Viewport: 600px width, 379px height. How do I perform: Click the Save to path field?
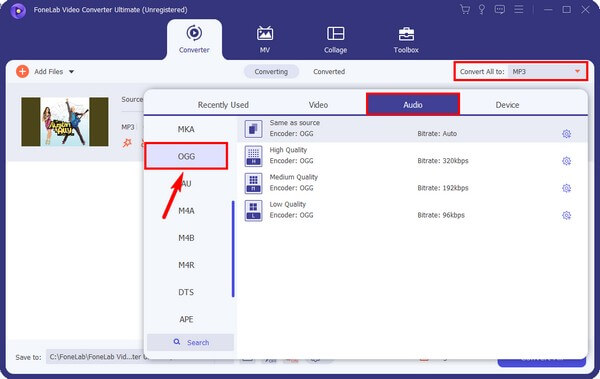tap(96, 357)
